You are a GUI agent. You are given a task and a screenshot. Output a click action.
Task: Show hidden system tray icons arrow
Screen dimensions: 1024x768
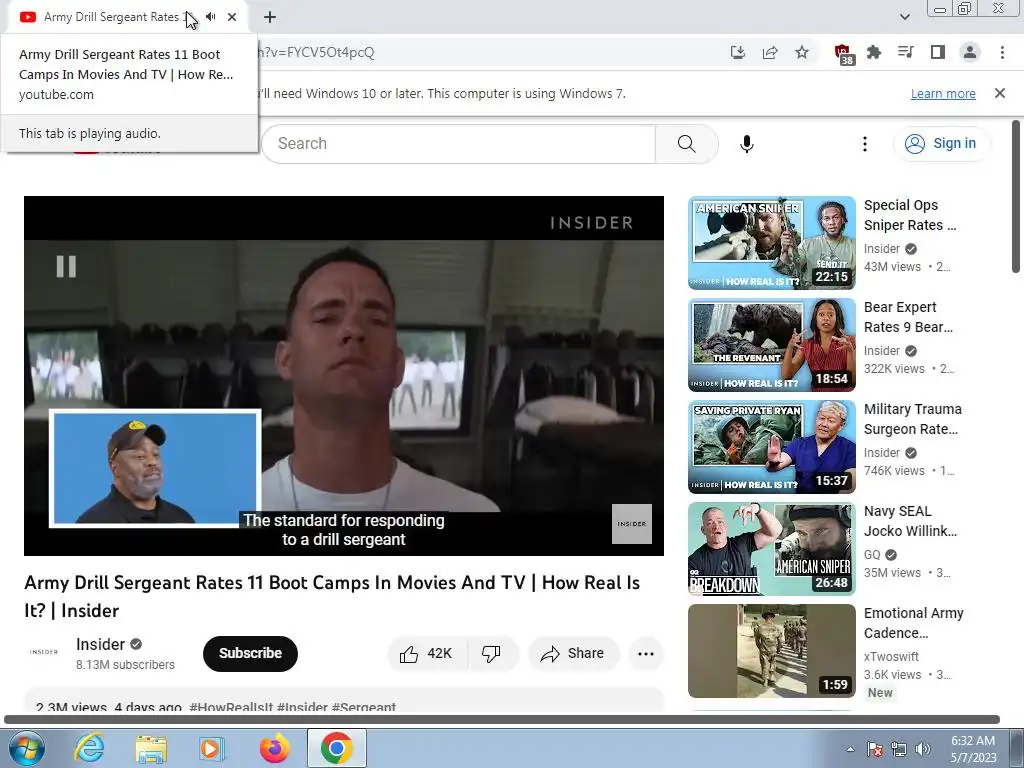coord(850,749)
